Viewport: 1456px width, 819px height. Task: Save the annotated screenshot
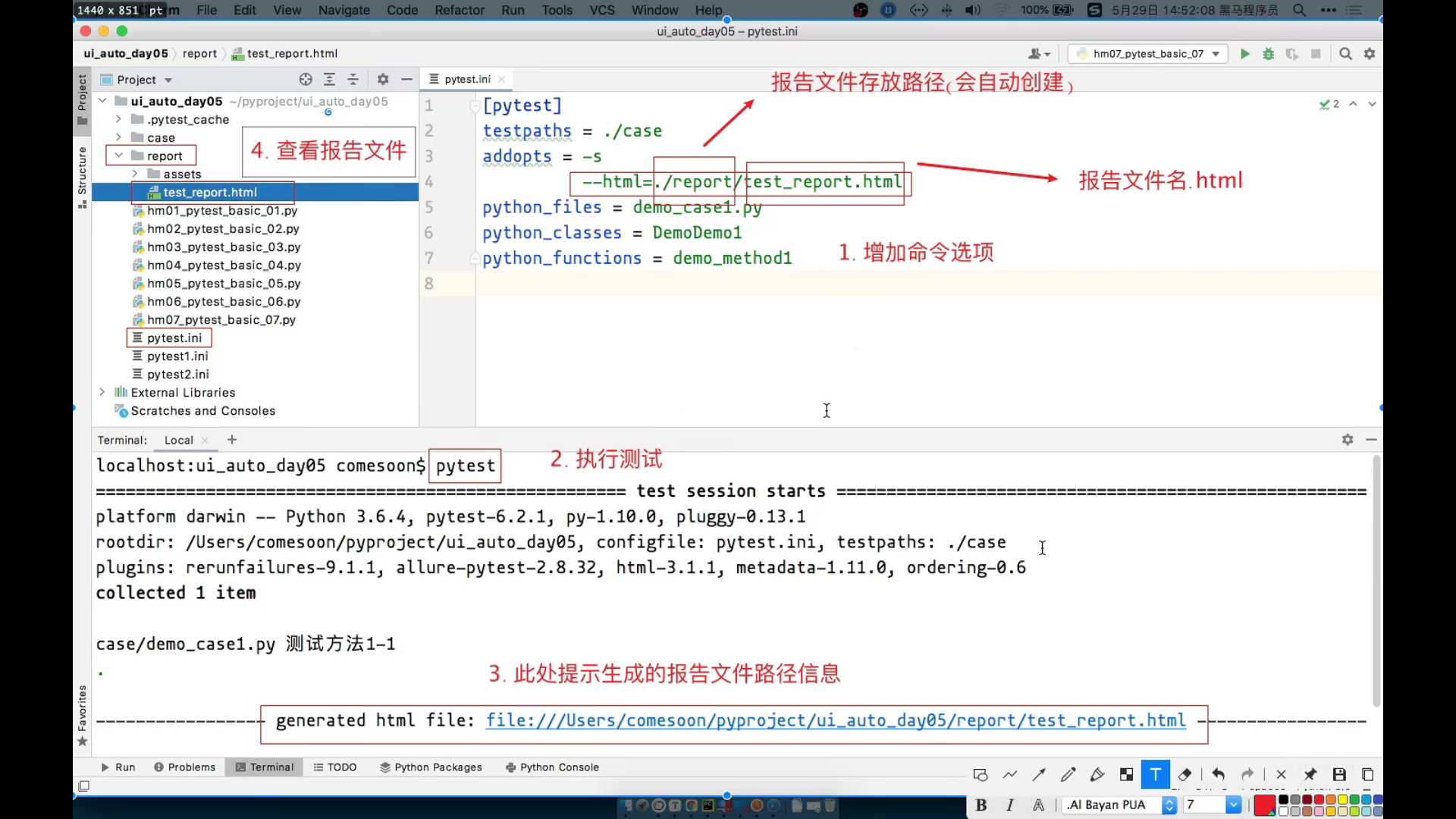tap(1339, 774)
